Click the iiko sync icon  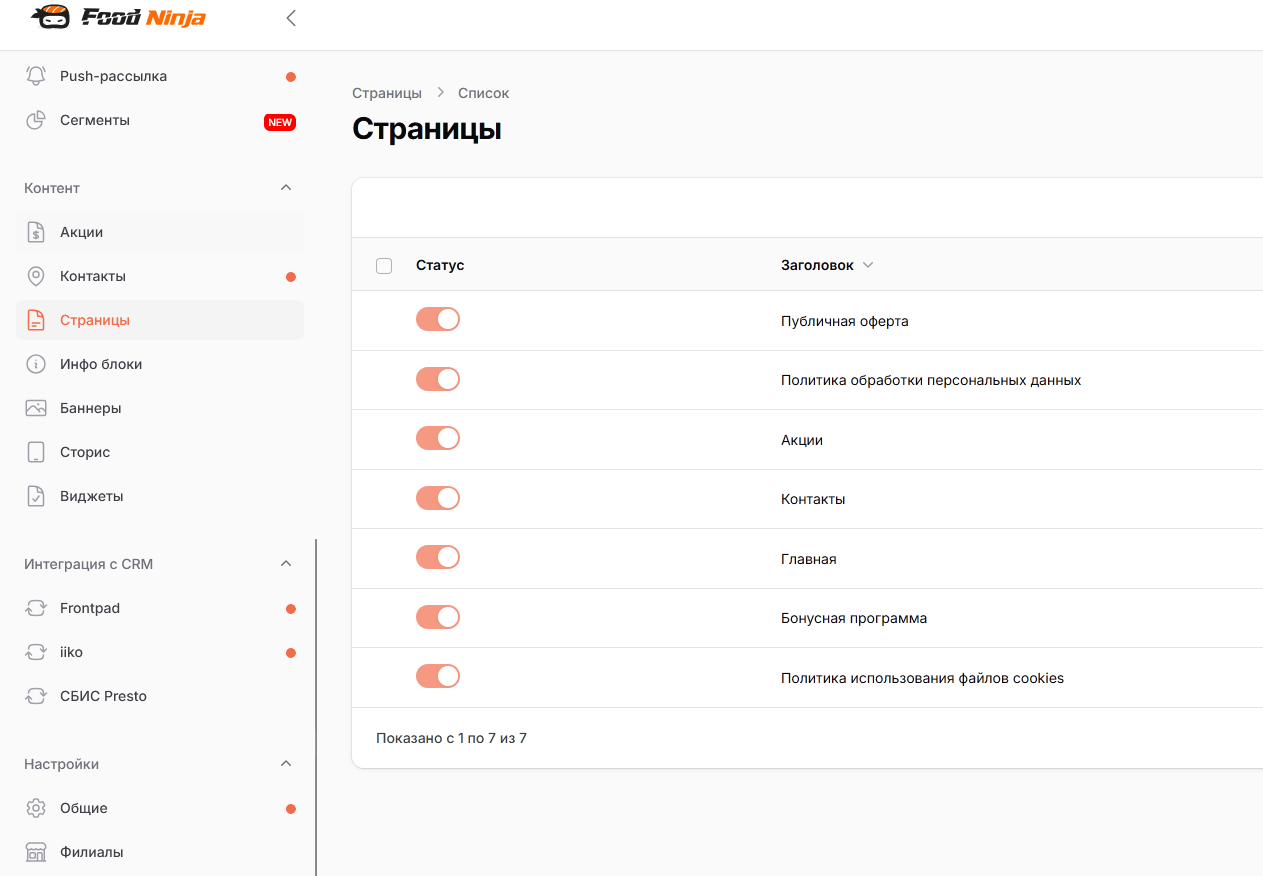point(36,652)
